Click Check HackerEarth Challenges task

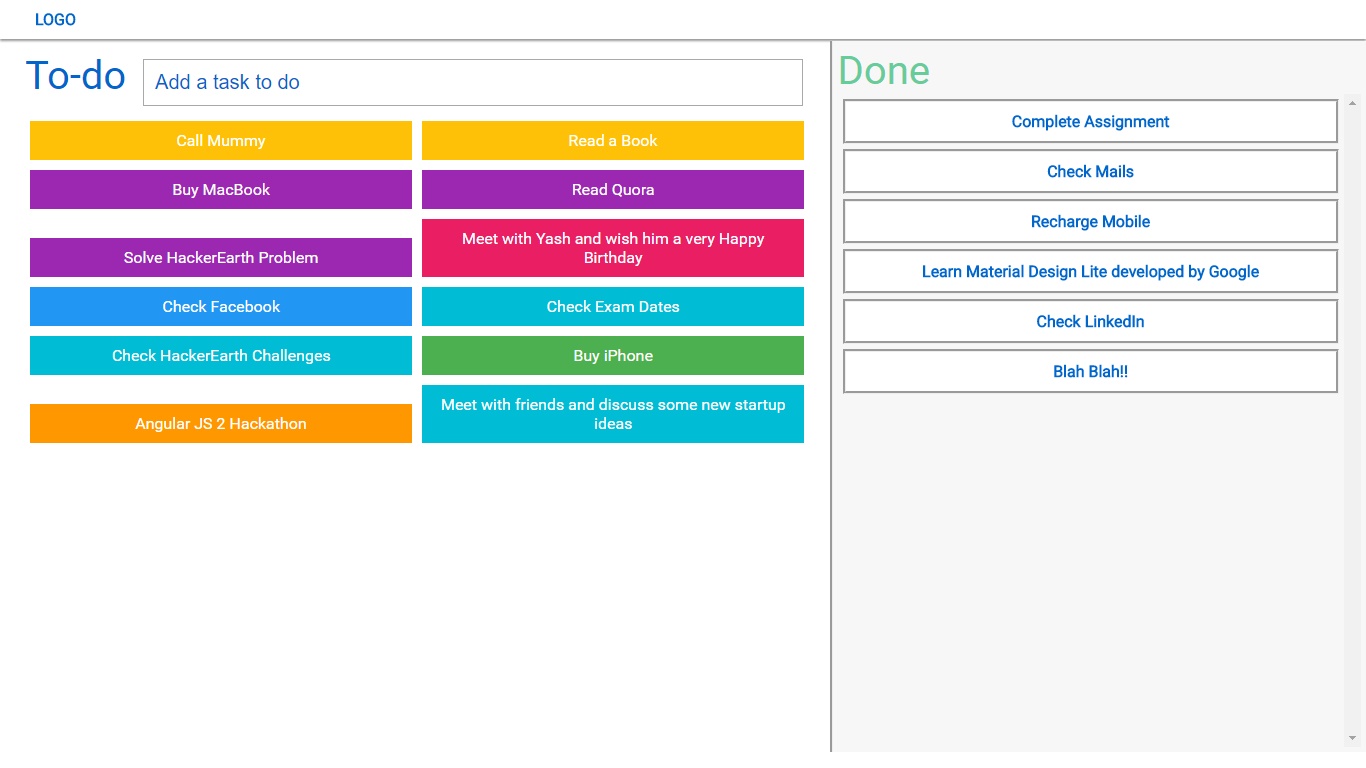(x=221, y=356)
